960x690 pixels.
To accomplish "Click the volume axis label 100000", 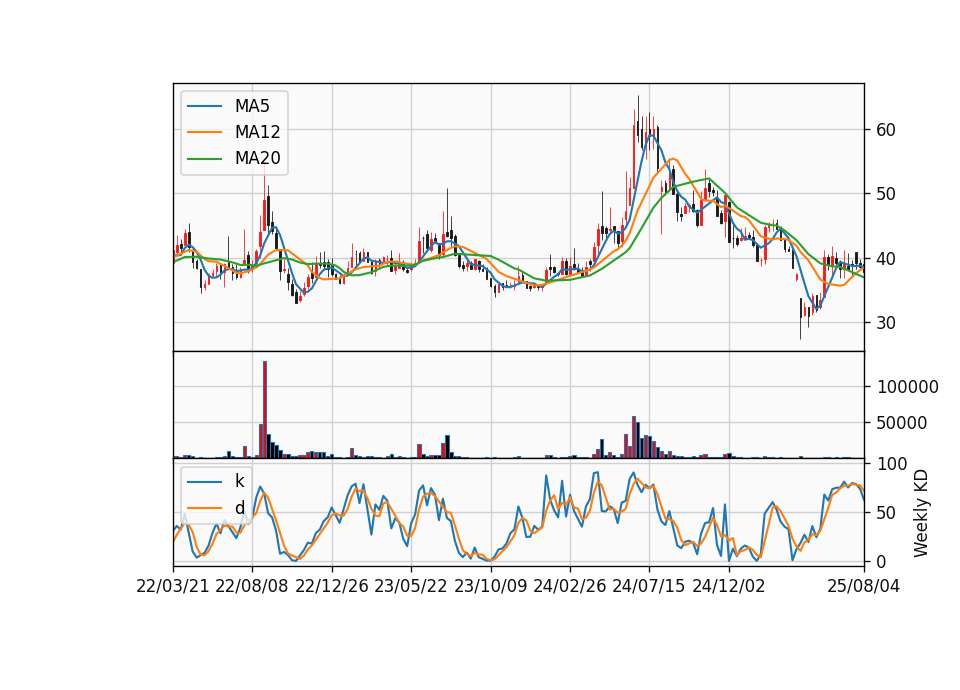I will point(908,387).
